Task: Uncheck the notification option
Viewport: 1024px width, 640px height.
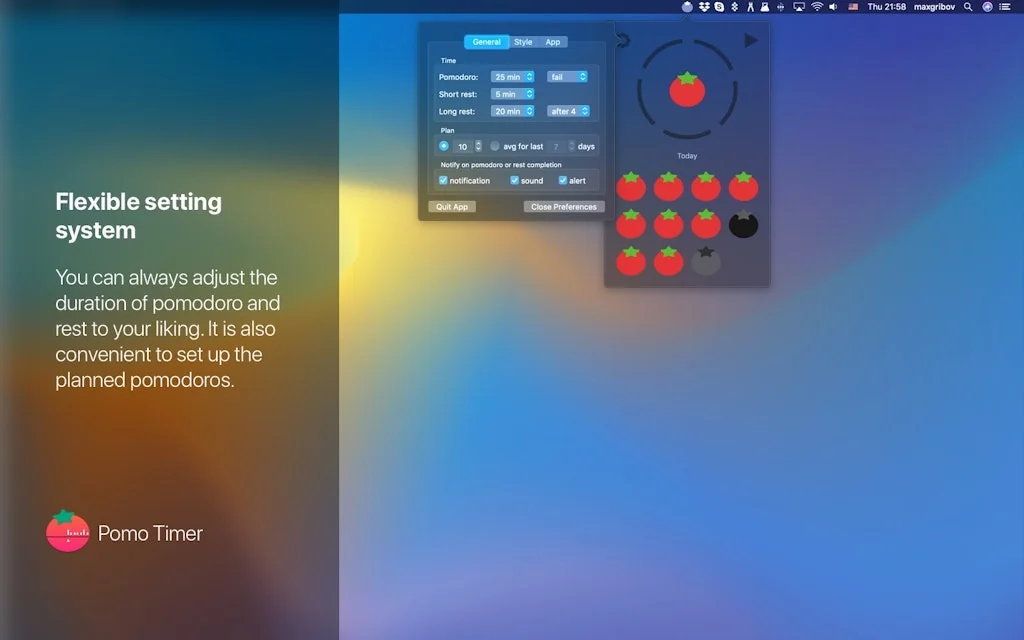Action: (443, 181)
